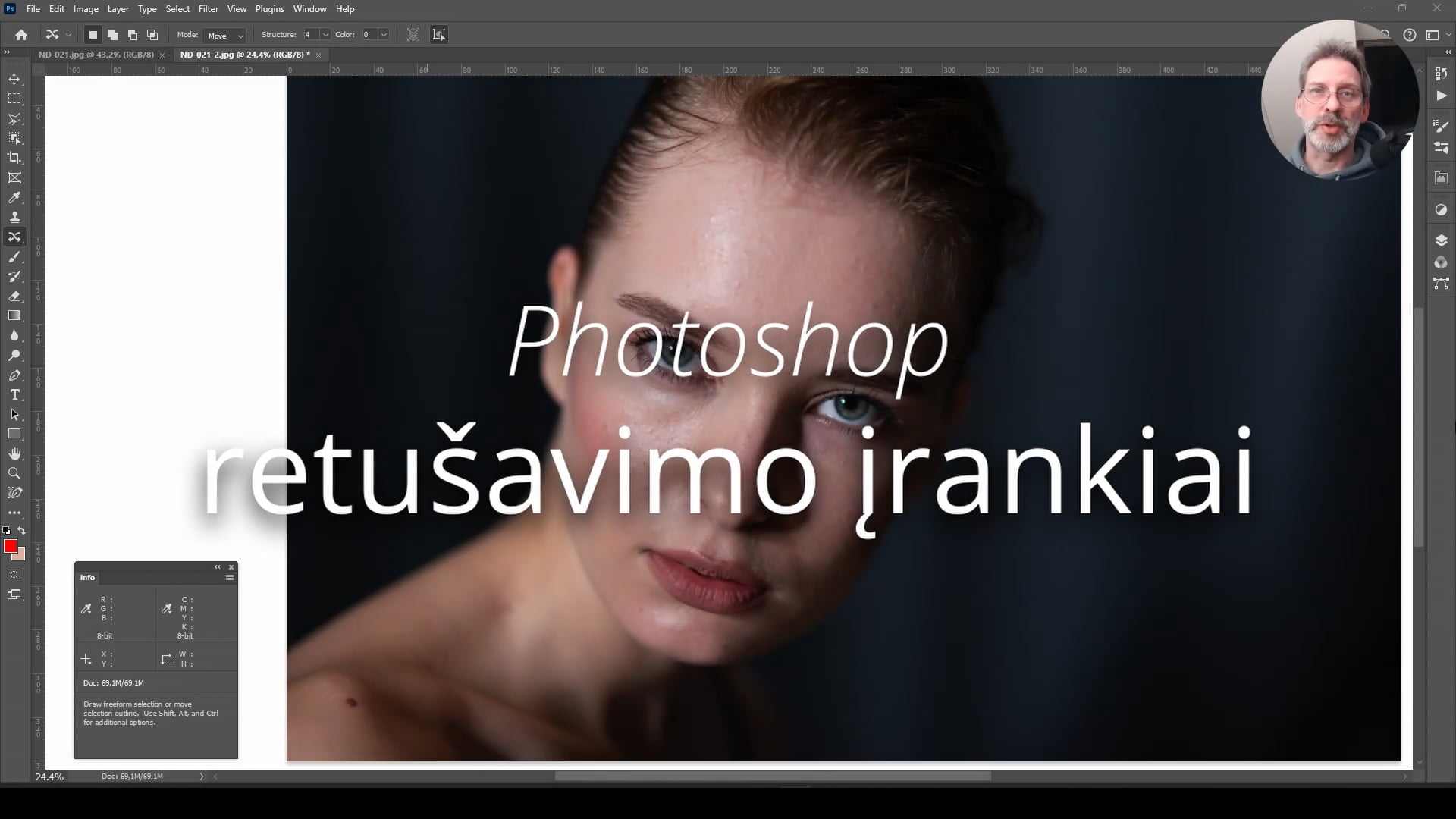Enable Subtract from Selection mode
Viewport: 1456px width, 819px height.
[133, 35]
